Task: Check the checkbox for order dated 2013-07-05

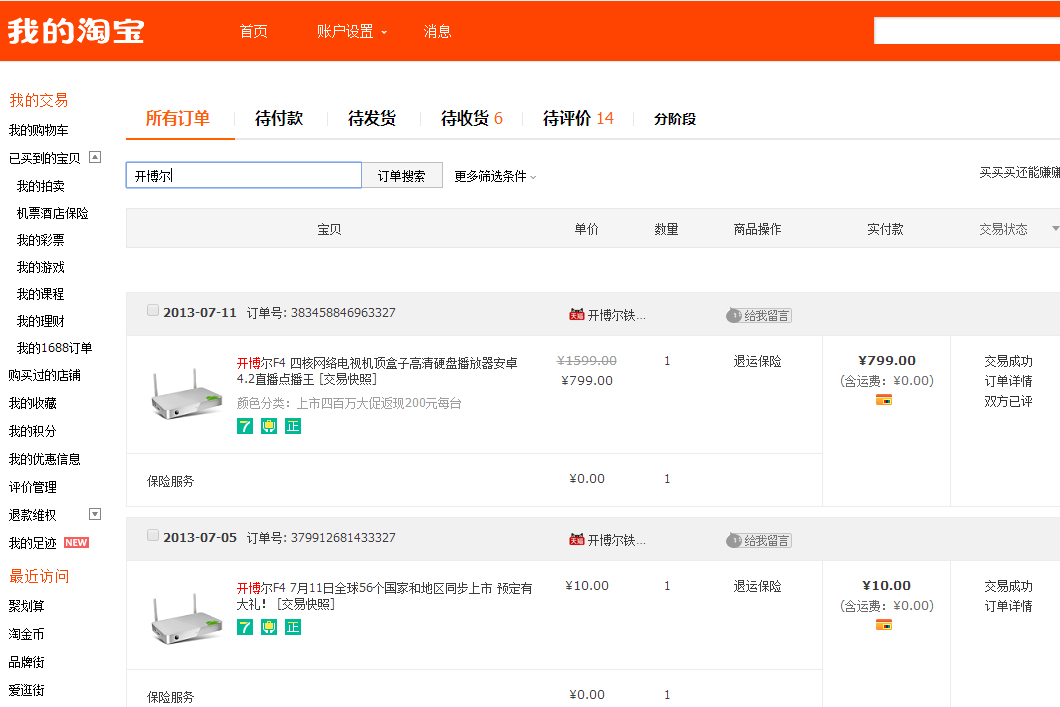Action: 153,536
